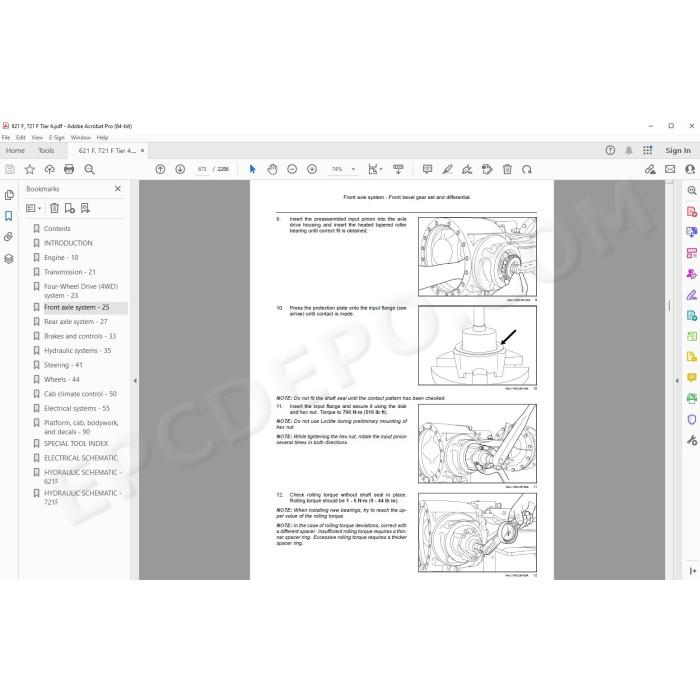Choose the Selection arrow tool
The height and width of the screenshot is (700, 700).
pos(252,169)
